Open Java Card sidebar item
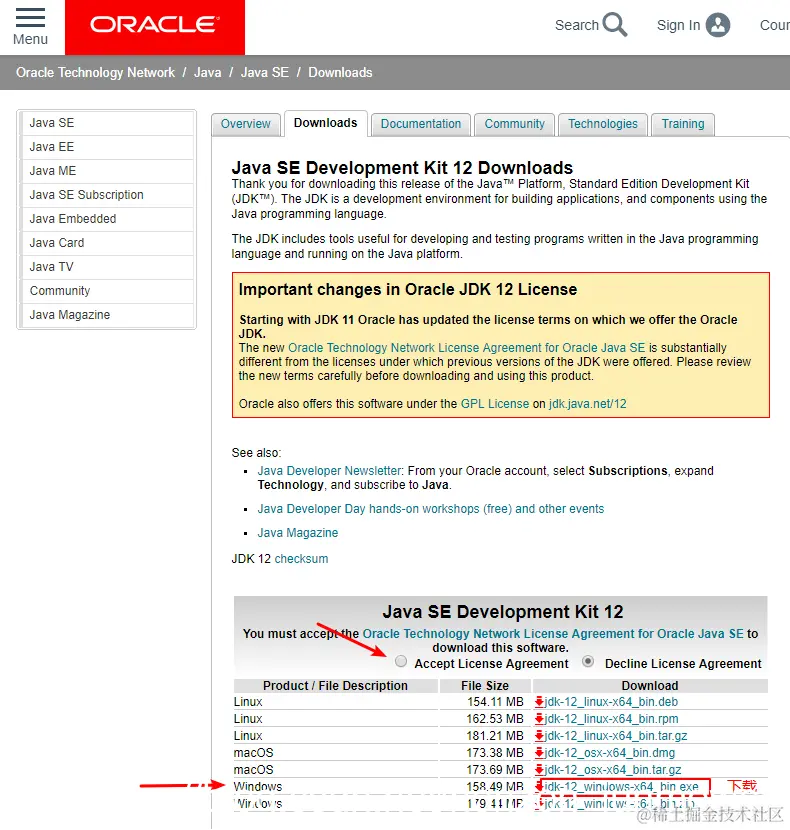790x830 pixels. click(x=107, y=243)
